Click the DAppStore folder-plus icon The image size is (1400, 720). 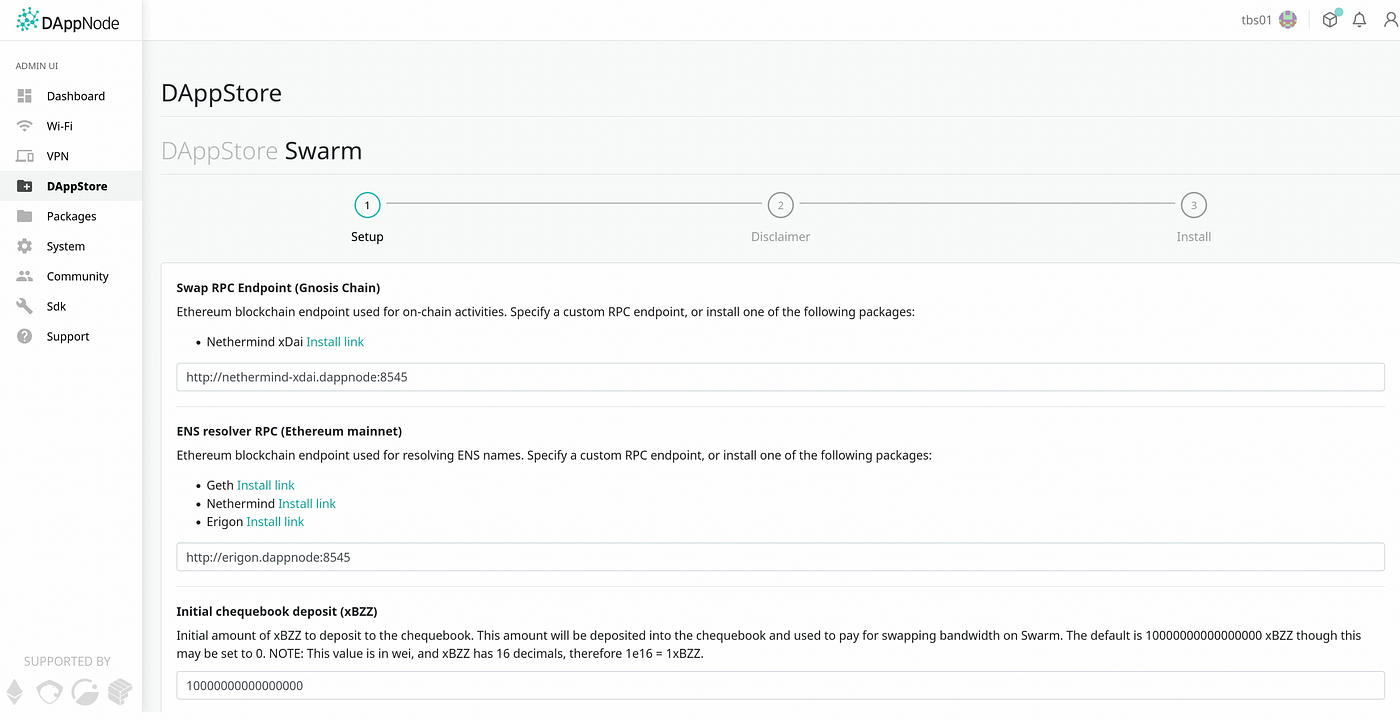pyautogui.click(x=25, y=186)
